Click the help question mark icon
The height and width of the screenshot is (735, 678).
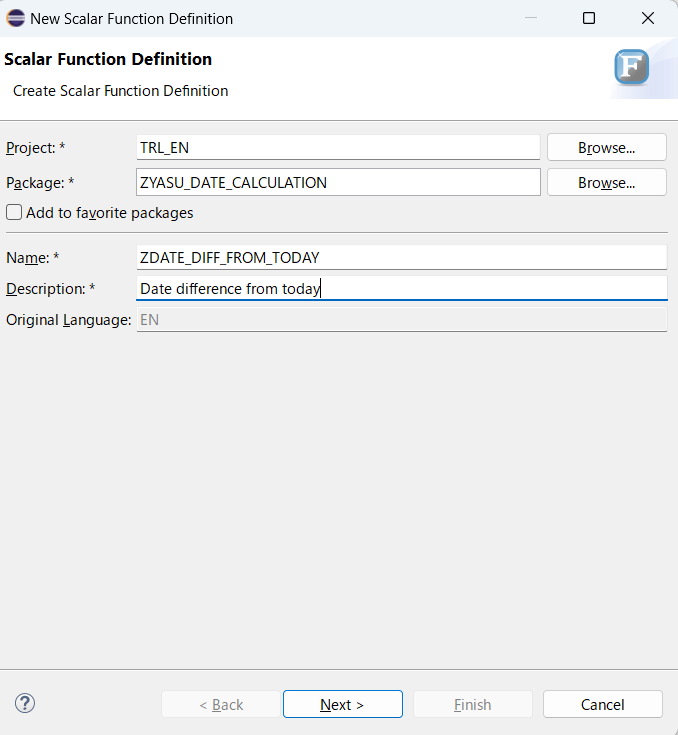pyautogui.click(x=25, y=703)
